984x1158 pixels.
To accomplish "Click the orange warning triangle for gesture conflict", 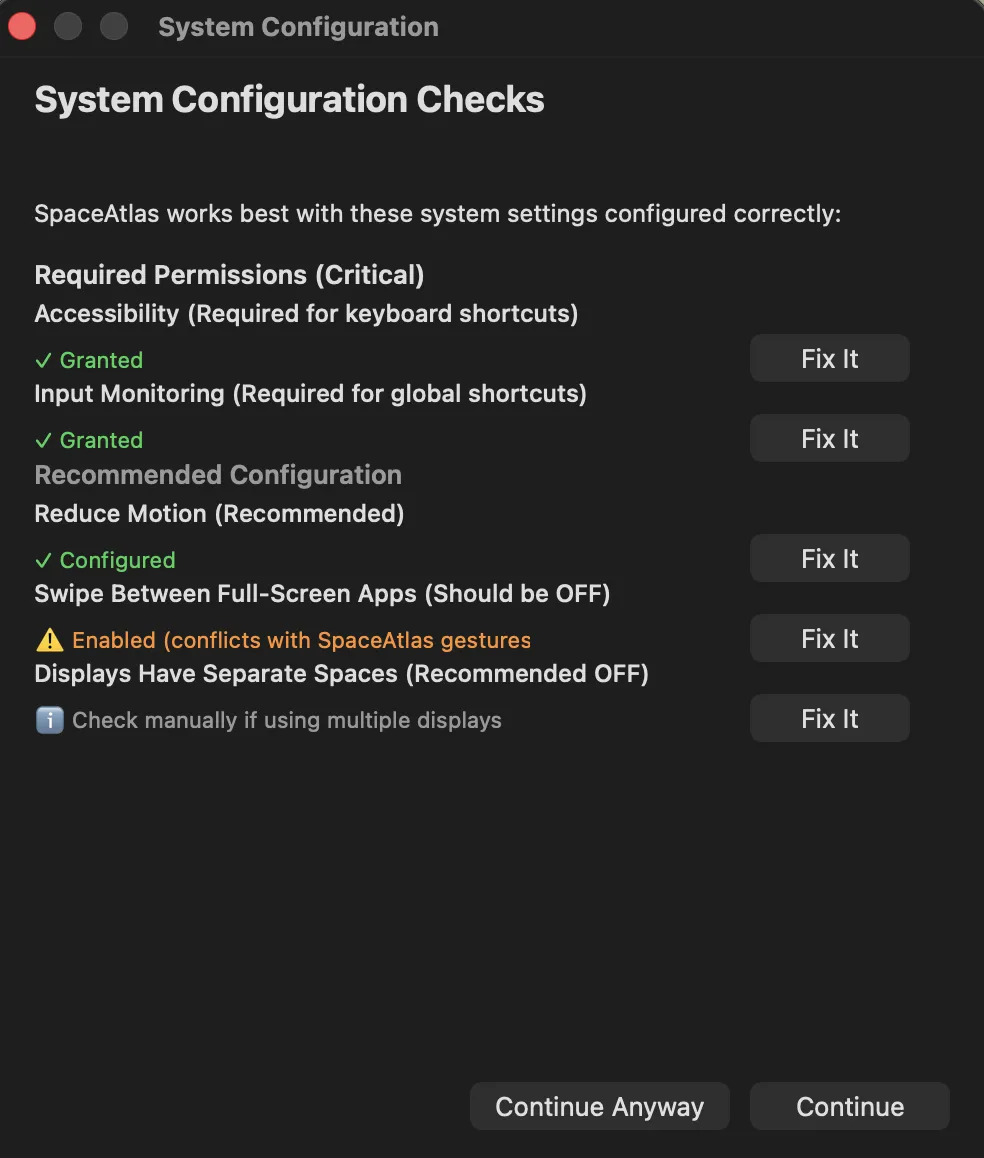I will 46,640.
